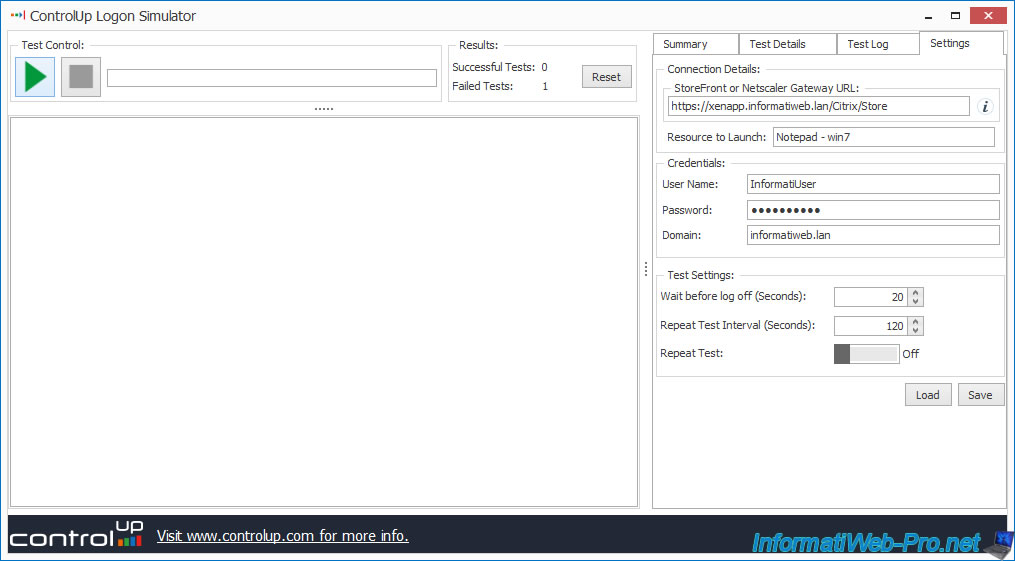Click the info icon beside the StoreFront URL
The width and height of the screenshot is (1015, 561).
click(x=985, y=107)
